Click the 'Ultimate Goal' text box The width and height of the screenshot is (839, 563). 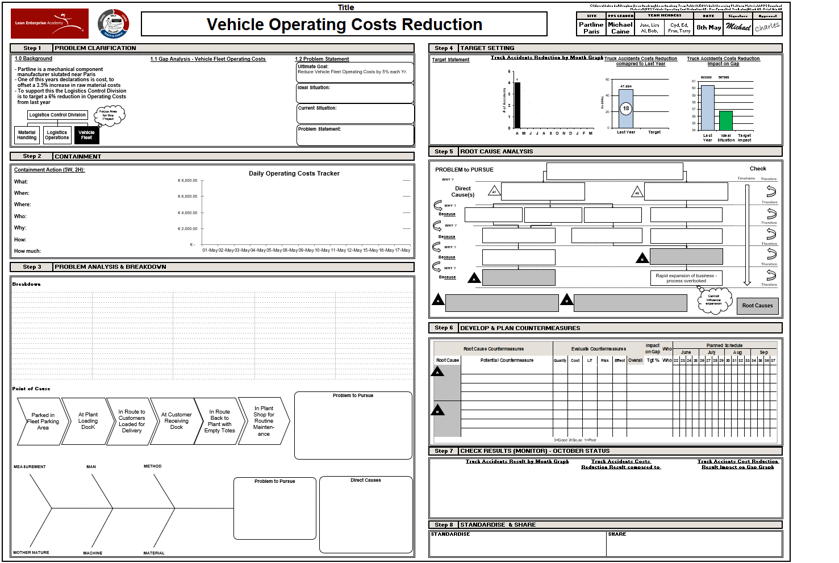pyautogui.click(x=355, y=72)
